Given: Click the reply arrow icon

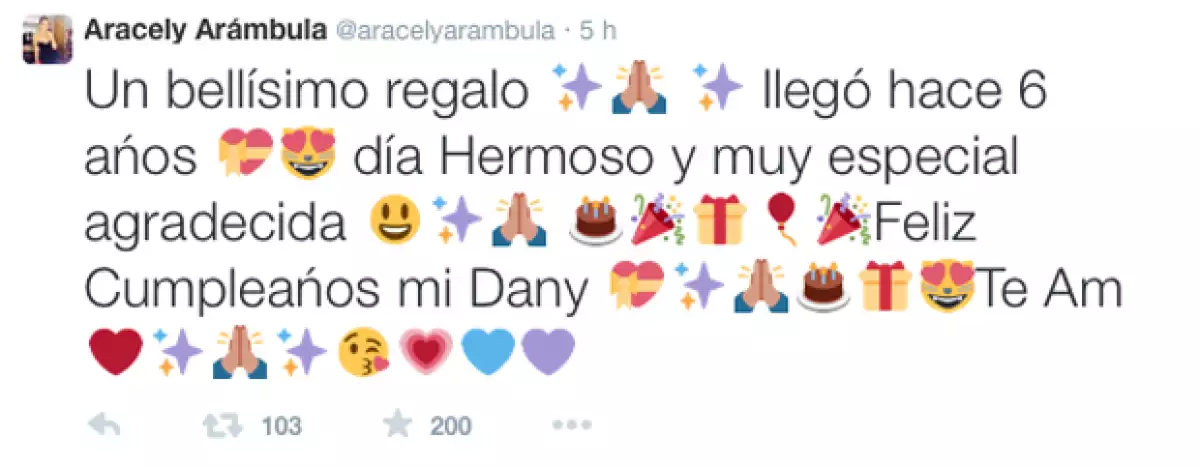Looking at the screenshot, I should tap(104, 426).
